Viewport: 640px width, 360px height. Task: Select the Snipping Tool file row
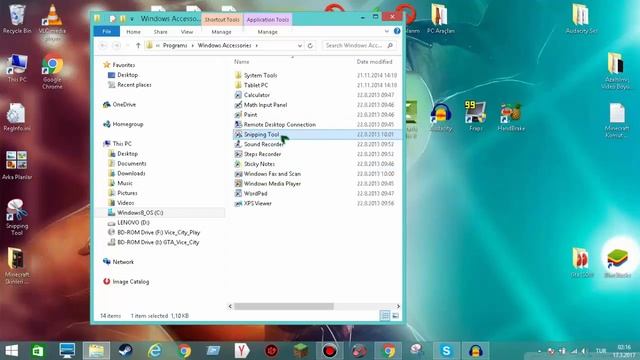pyautogui.click(x=317, y=134)
